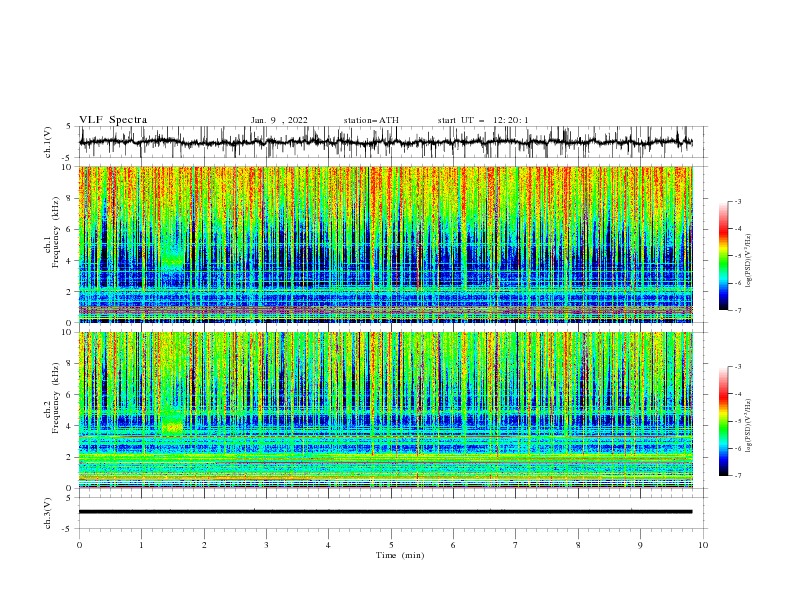Click the time axis tick label "2"
Screen dimensions: 792x612
point(204,545)
